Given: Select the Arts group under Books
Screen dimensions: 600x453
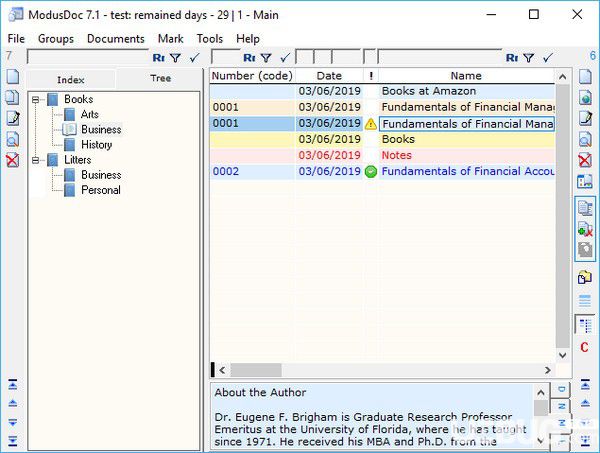Looking at the screenshot, I should click(x=90, y=114).
